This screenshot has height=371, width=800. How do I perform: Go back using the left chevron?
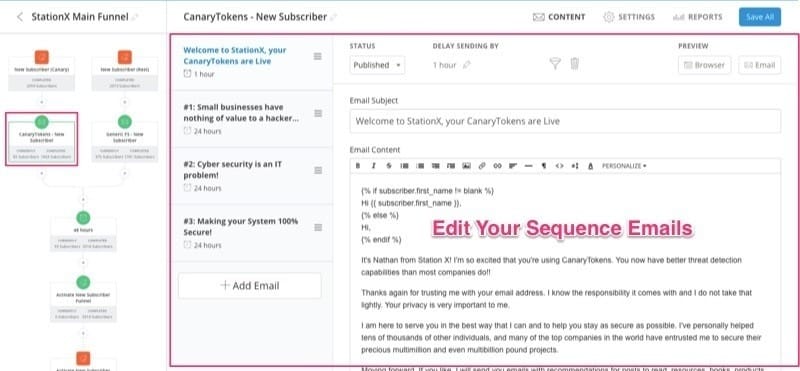tap(19, 17)
